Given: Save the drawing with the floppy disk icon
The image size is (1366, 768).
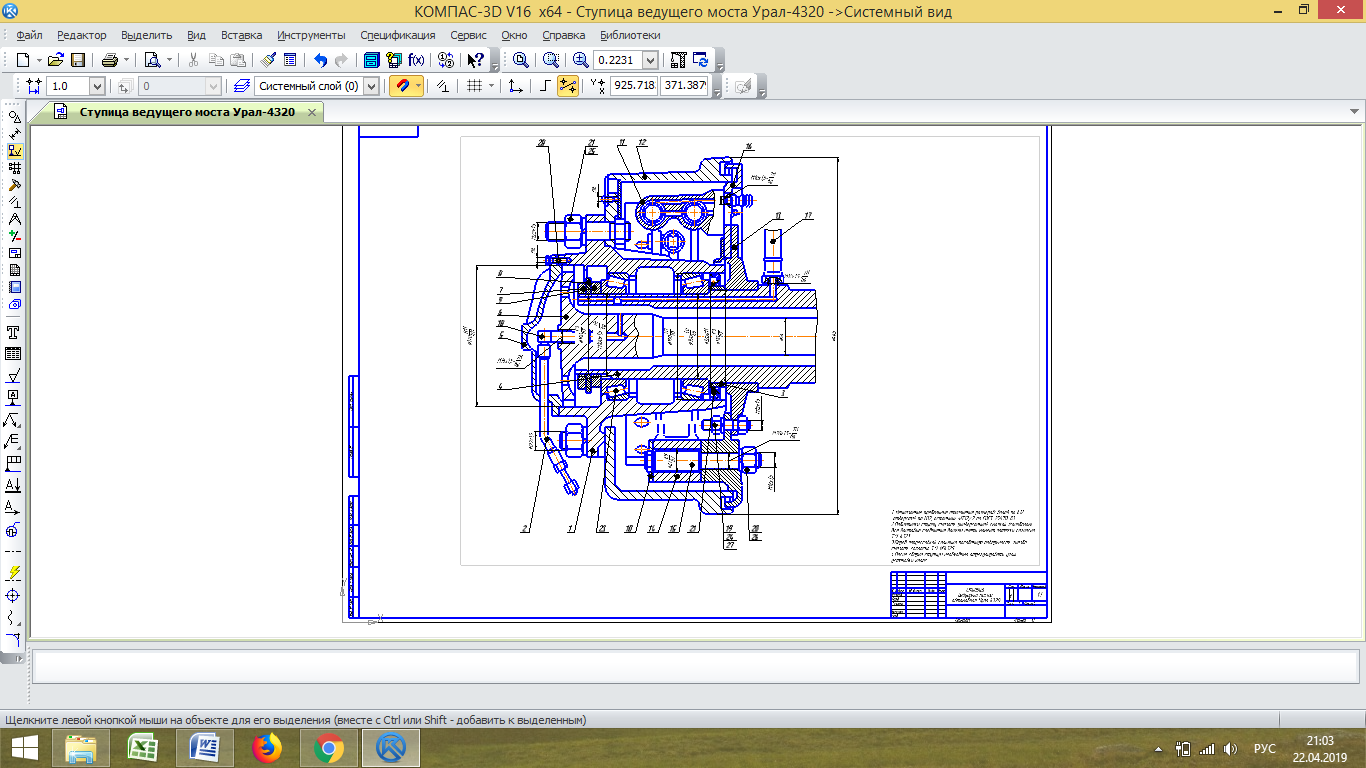Looking at the screenshot, I should 77,60.
